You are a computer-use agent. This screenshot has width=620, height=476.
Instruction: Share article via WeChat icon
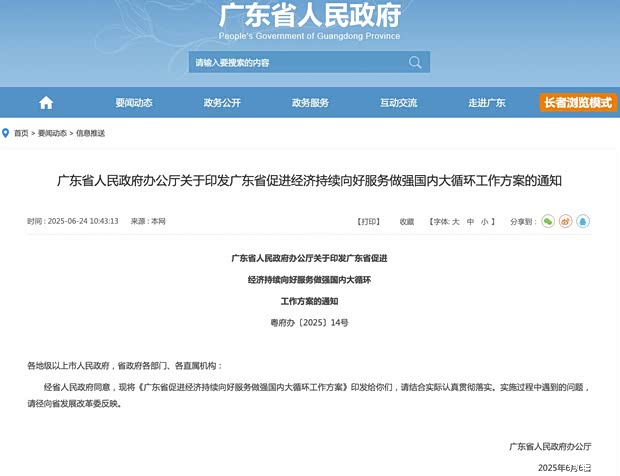click(x=547, y=221)
